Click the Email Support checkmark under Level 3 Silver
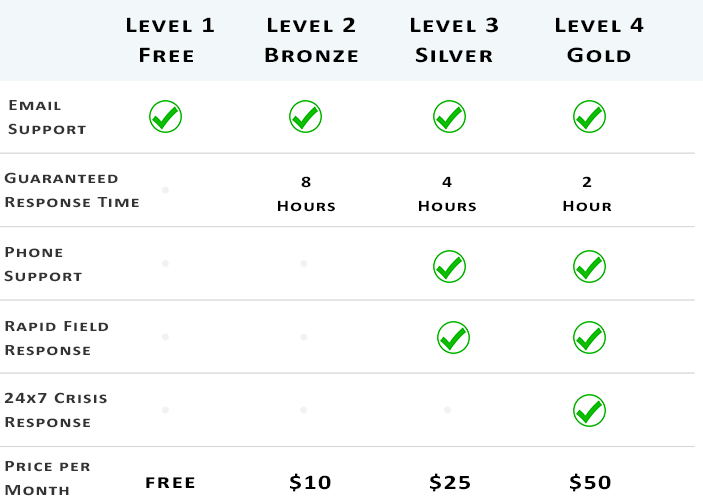This screenshot has height=503, width=703. [x=449, y=117]
